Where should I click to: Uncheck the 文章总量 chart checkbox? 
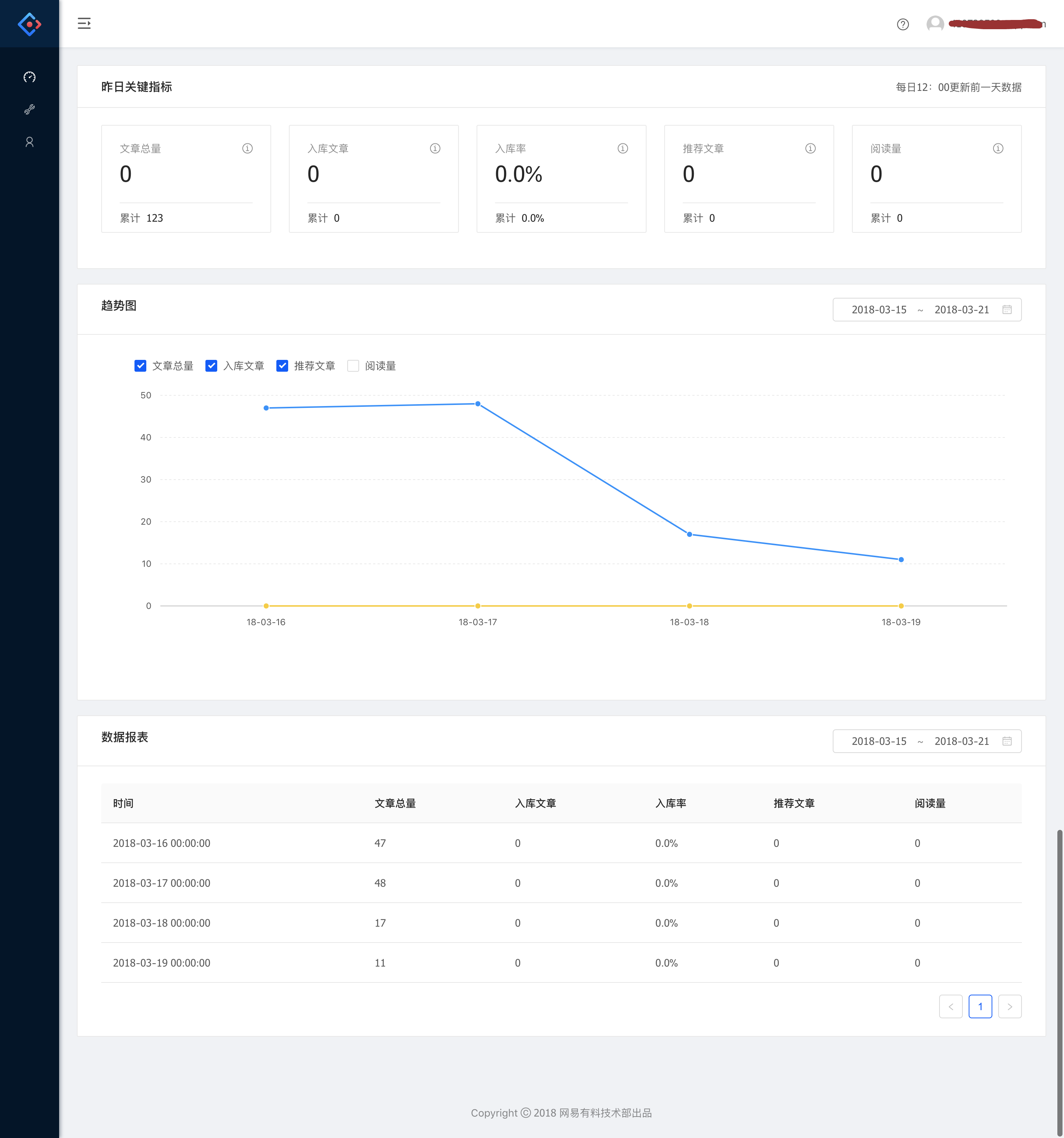[x=140, y=366]
